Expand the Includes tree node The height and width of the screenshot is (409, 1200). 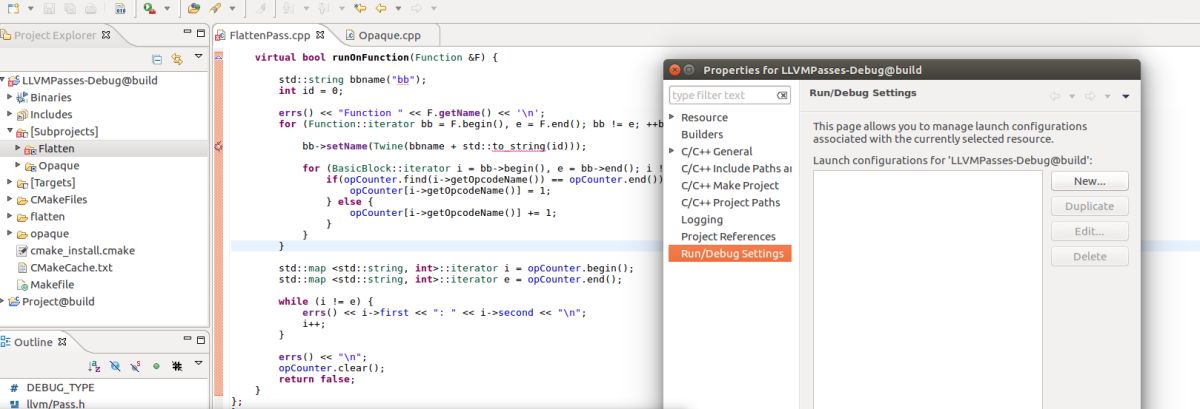pyautogui.click(x=10, y=114)
